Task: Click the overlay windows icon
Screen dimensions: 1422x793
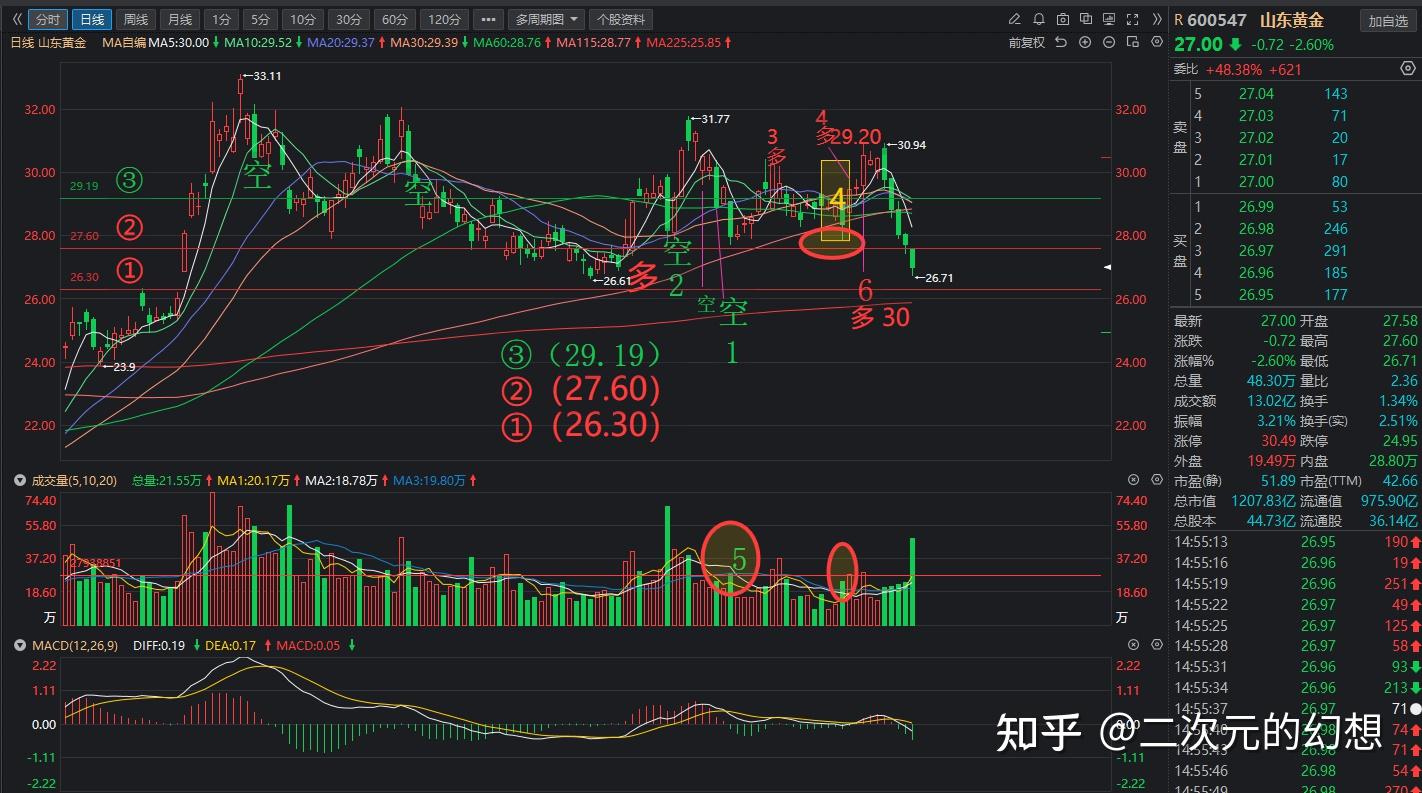Action: point(1086,19)
